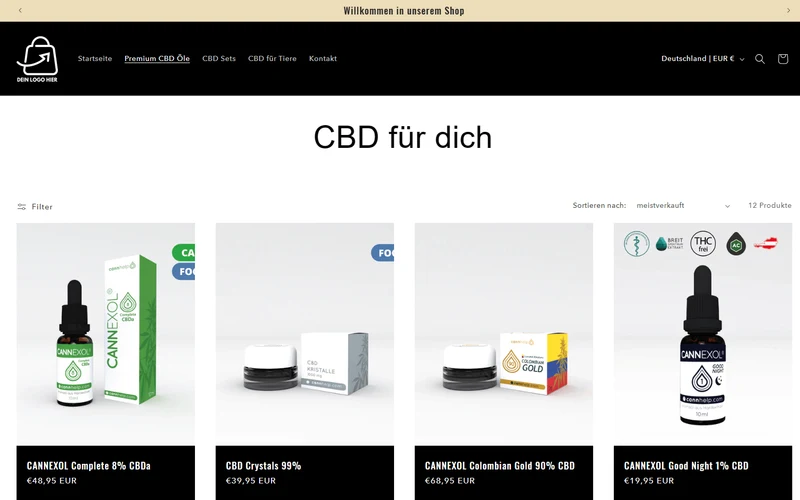Click the blue badge on CBD Crystals
Screen dimensions: 800x500
(x=383, y=253)
